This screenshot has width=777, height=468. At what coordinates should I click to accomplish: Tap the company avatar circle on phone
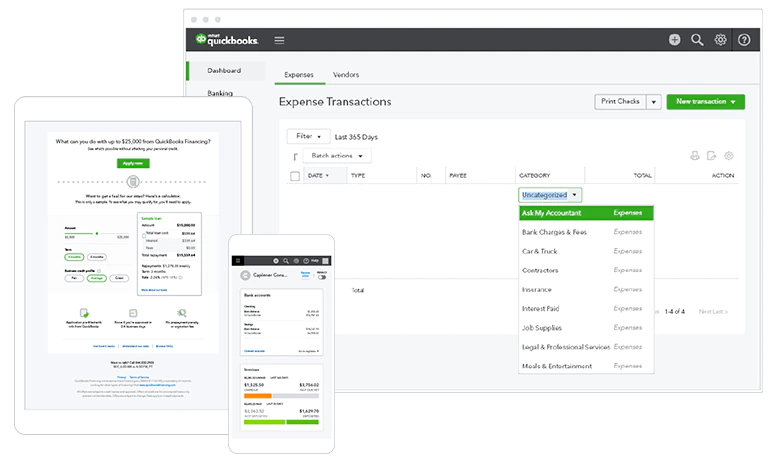pos(245,275)
